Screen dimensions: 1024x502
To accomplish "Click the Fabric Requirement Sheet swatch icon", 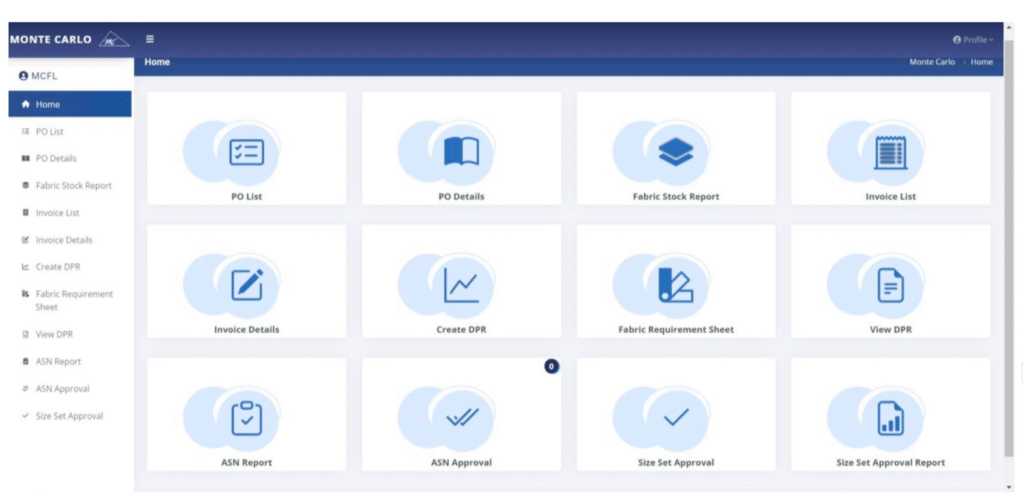I will (x=676, y=286).
